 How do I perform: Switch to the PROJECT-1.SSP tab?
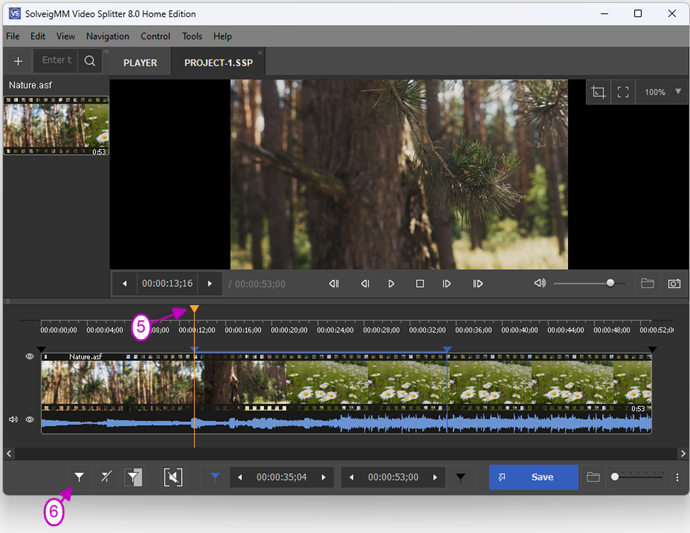pyautogui.click(x=218, y=63)
